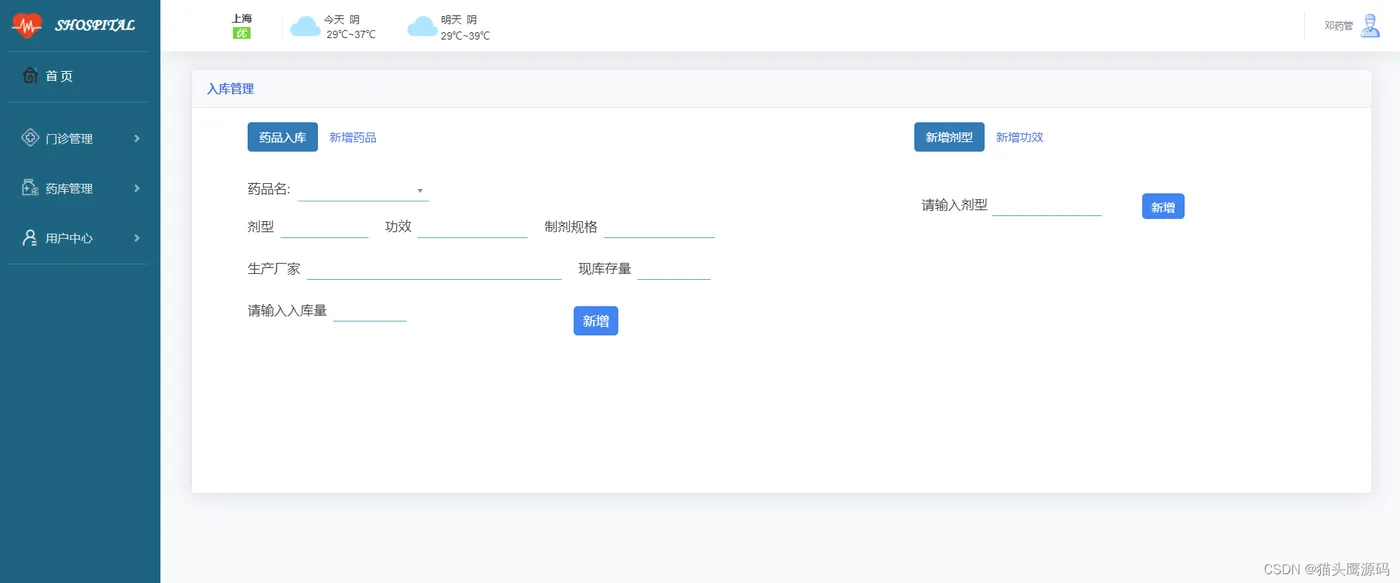Click 新增 button next to 请输入剂型

pos(1163,207)
